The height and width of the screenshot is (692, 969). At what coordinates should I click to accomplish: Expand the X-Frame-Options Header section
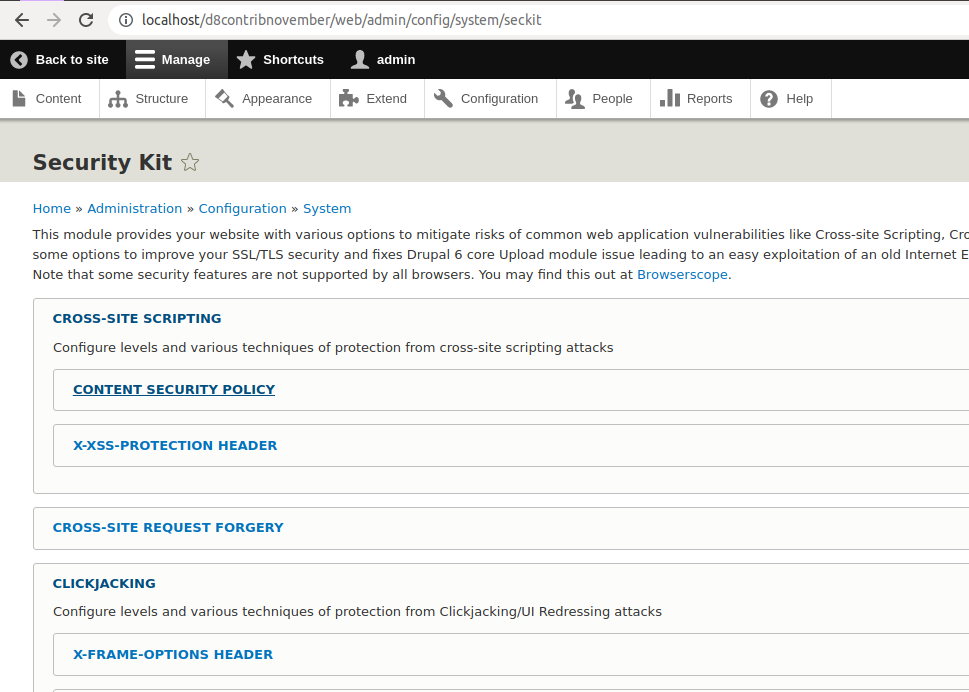click(172, 654)
